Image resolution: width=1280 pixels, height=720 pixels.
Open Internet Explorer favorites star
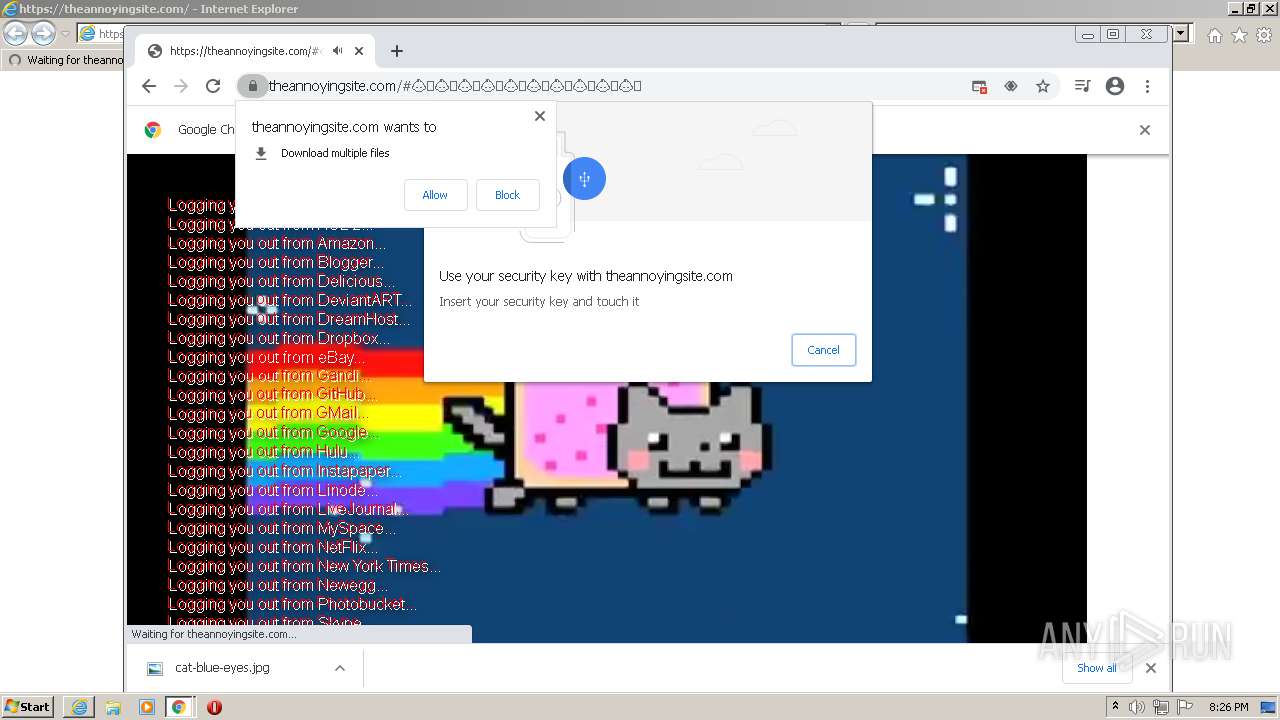pyautogui.click(x=1239, y=35)
